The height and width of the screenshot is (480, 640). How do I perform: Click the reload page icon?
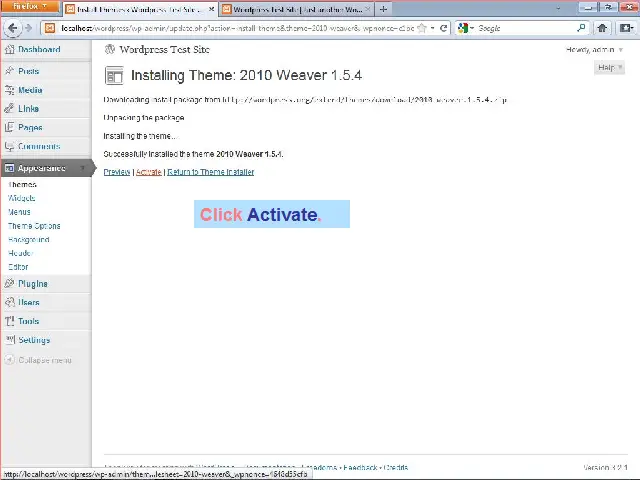(x=443, y=28)
